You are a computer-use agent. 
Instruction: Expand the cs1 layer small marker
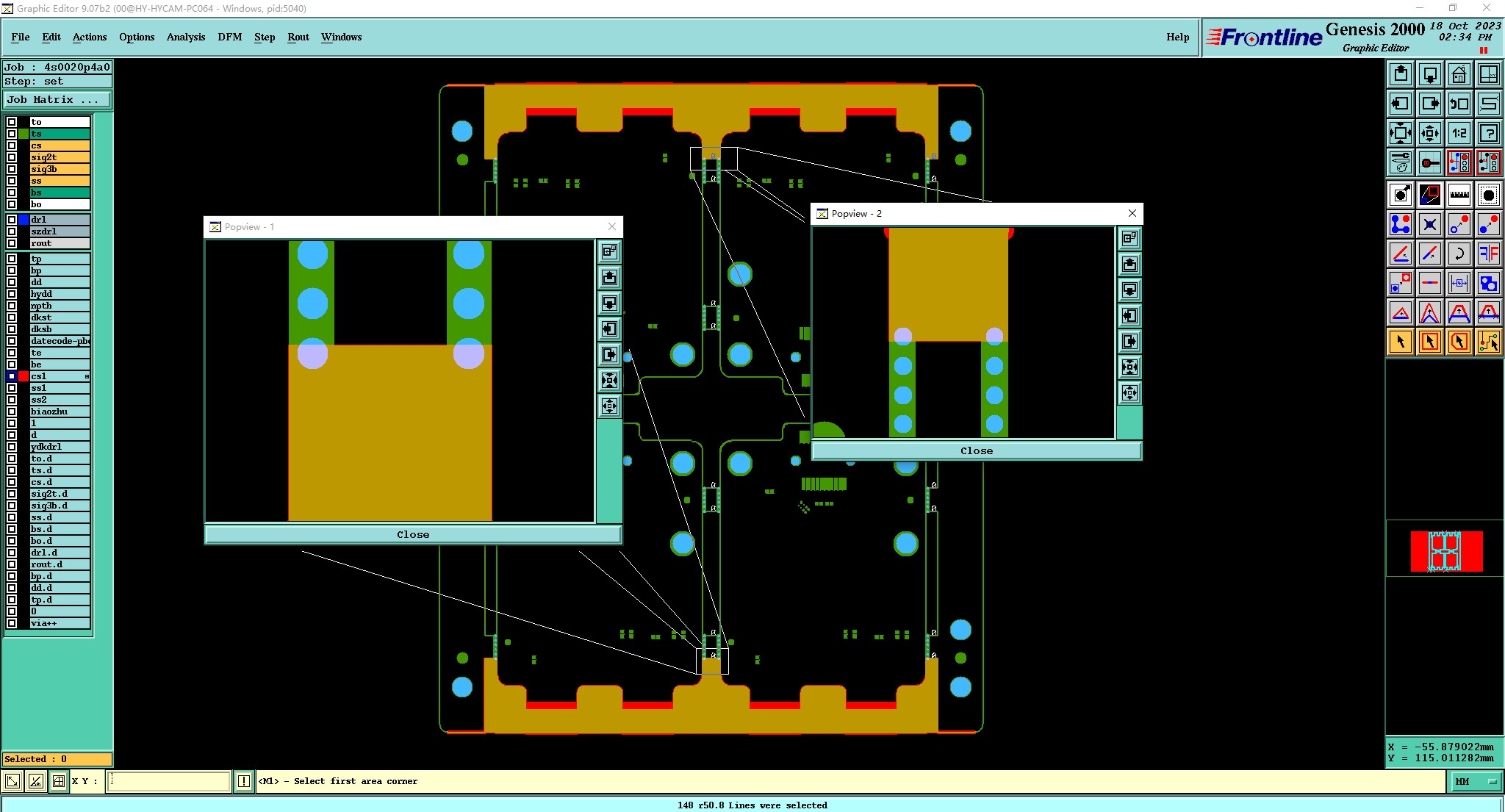point(87,376)
